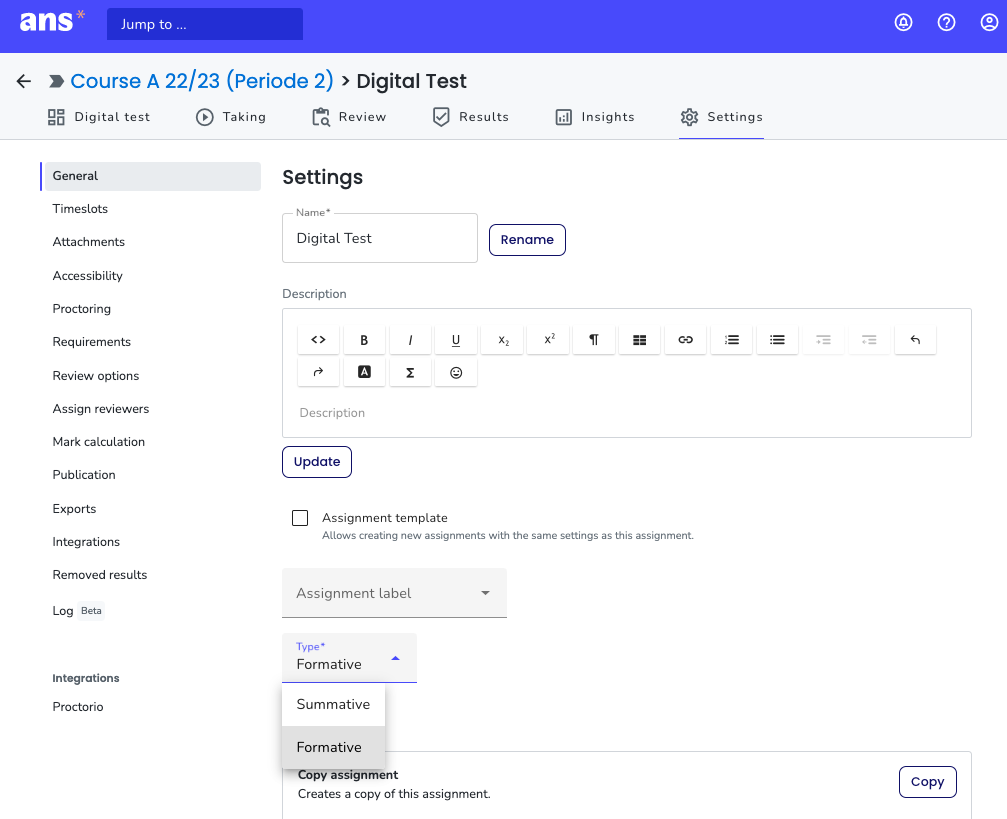Viewport: 1007px width, 819px height.
Task: Open paragraph format options
Action: coord(594,340)
